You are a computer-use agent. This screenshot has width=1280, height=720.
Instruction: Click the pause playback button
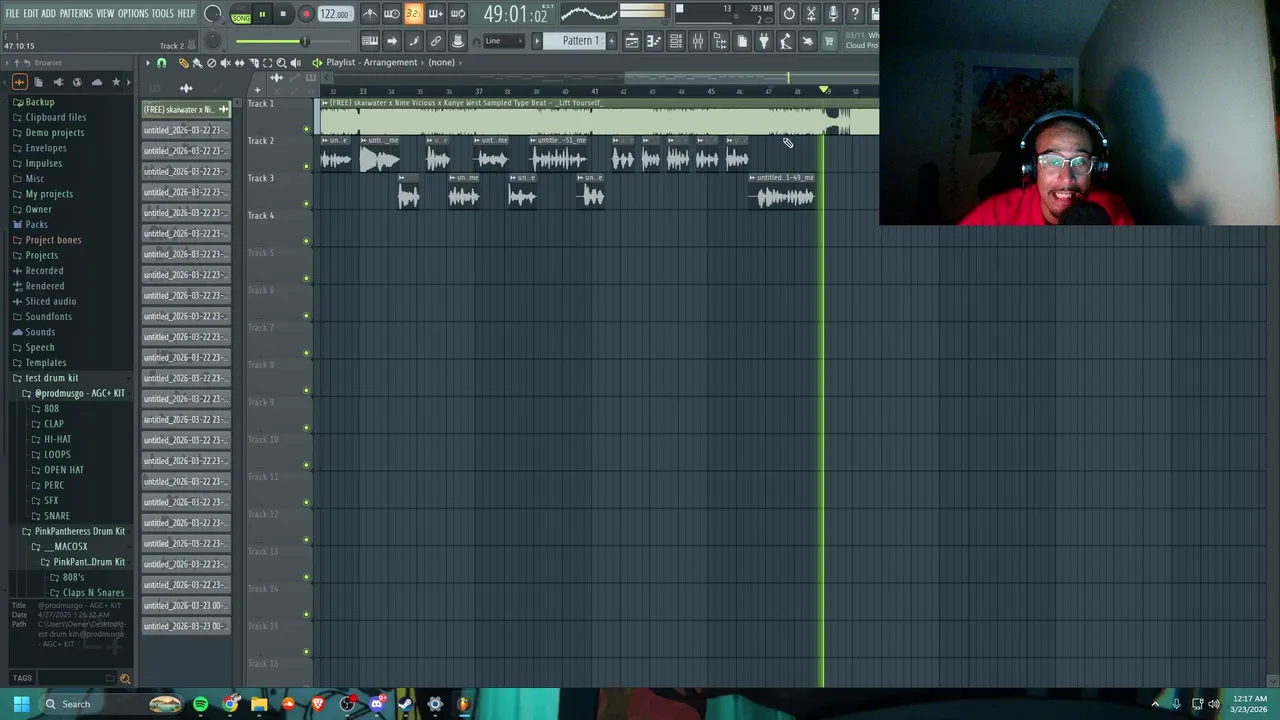pyautogui.click(x=262, y=15)
